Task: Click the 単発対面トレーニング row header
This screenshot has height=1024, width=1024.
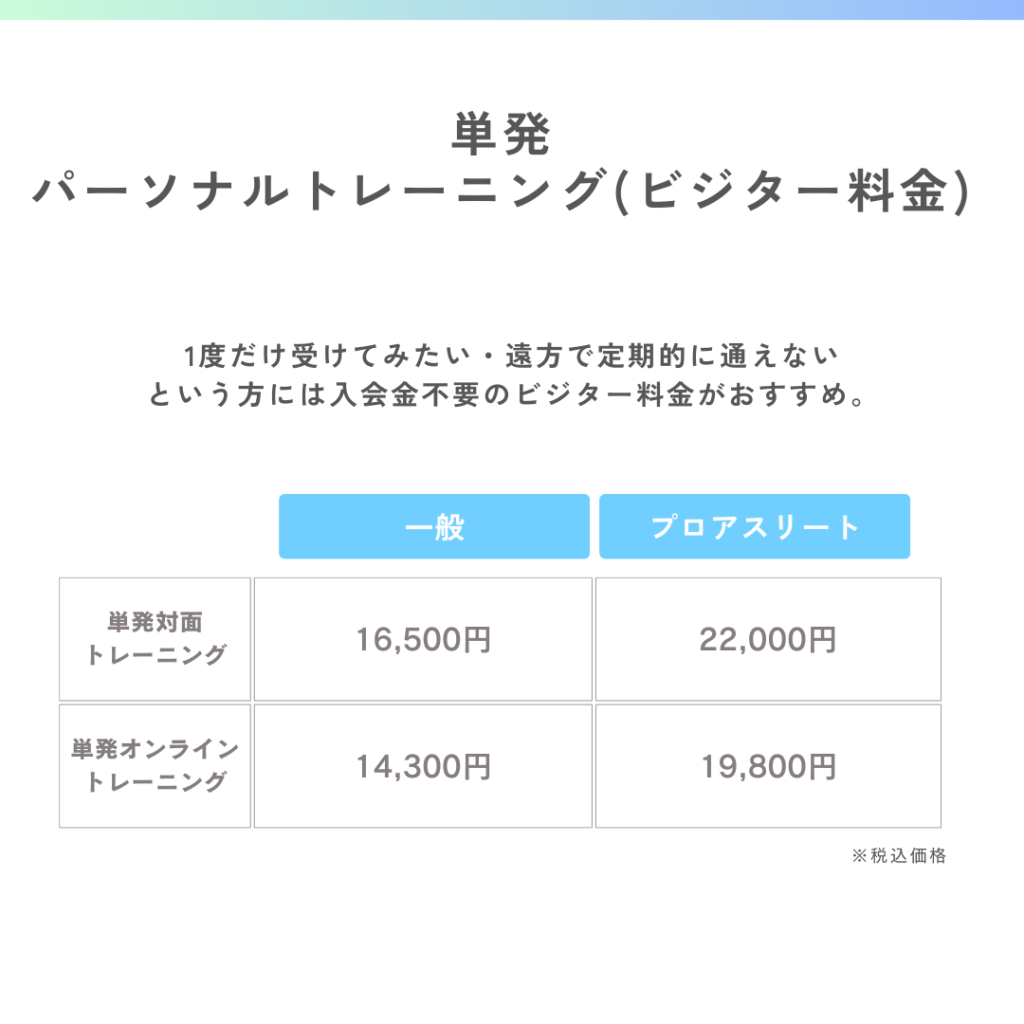Action: click(155, 639)
